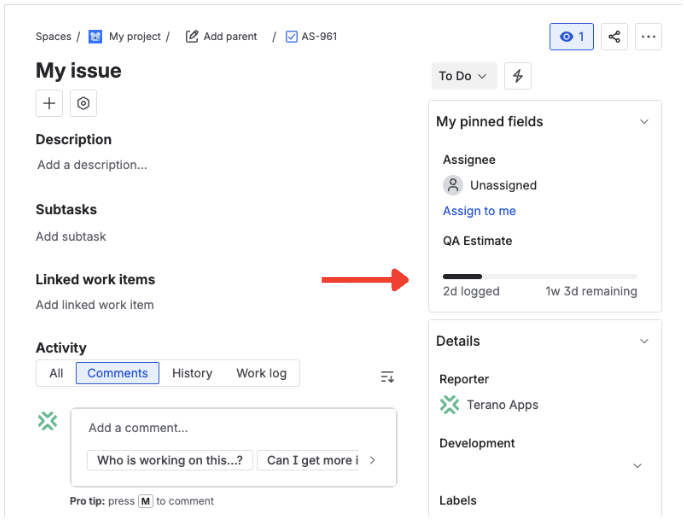Click the Terano Apps reporter name
Viewport: 684px width, 530px height.
tap(503, 405)
